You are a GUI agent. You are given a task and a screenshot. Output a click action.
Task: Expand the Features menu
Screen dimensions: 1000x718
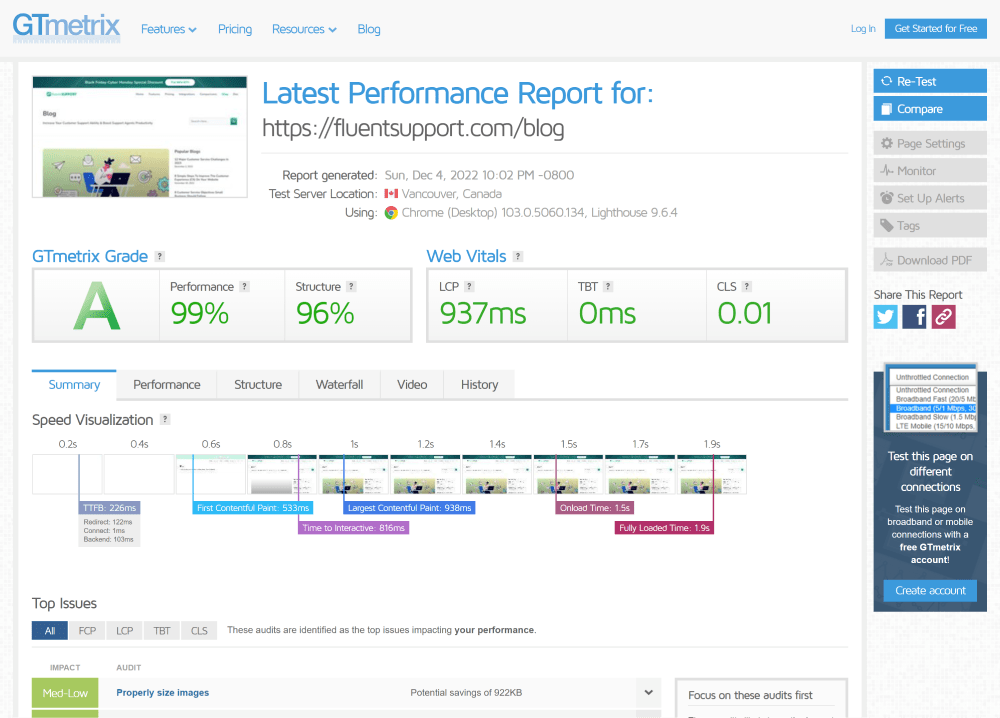coord(168,29)
